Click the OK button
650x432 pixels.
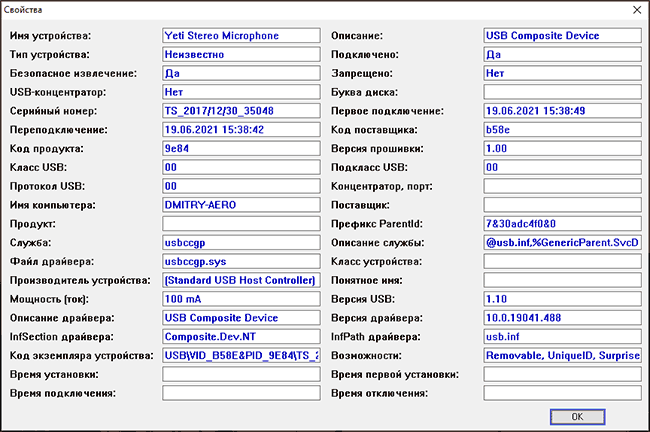point(577,417)
